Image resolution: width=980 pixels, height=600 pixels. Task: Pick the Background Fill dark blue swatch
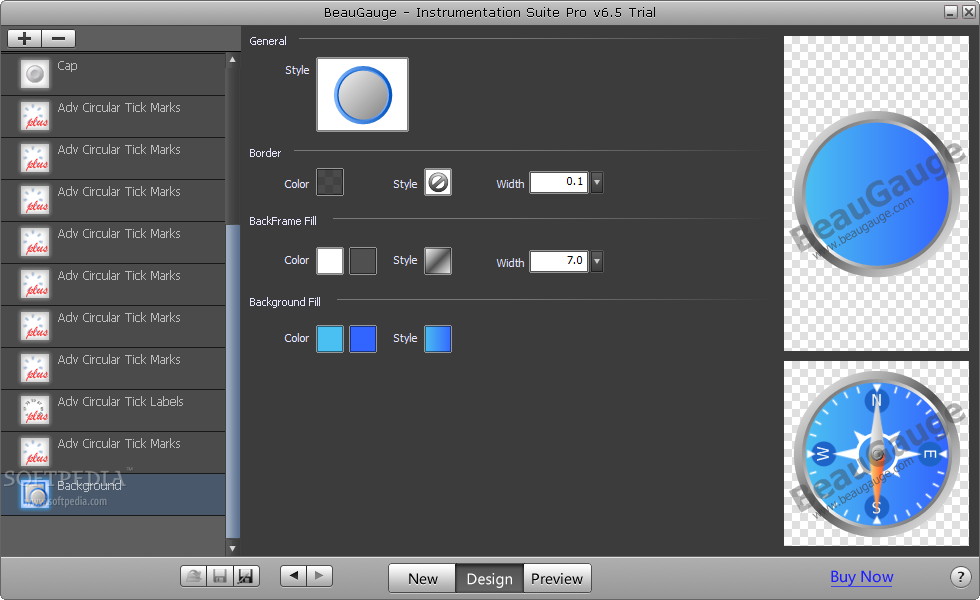363,339
